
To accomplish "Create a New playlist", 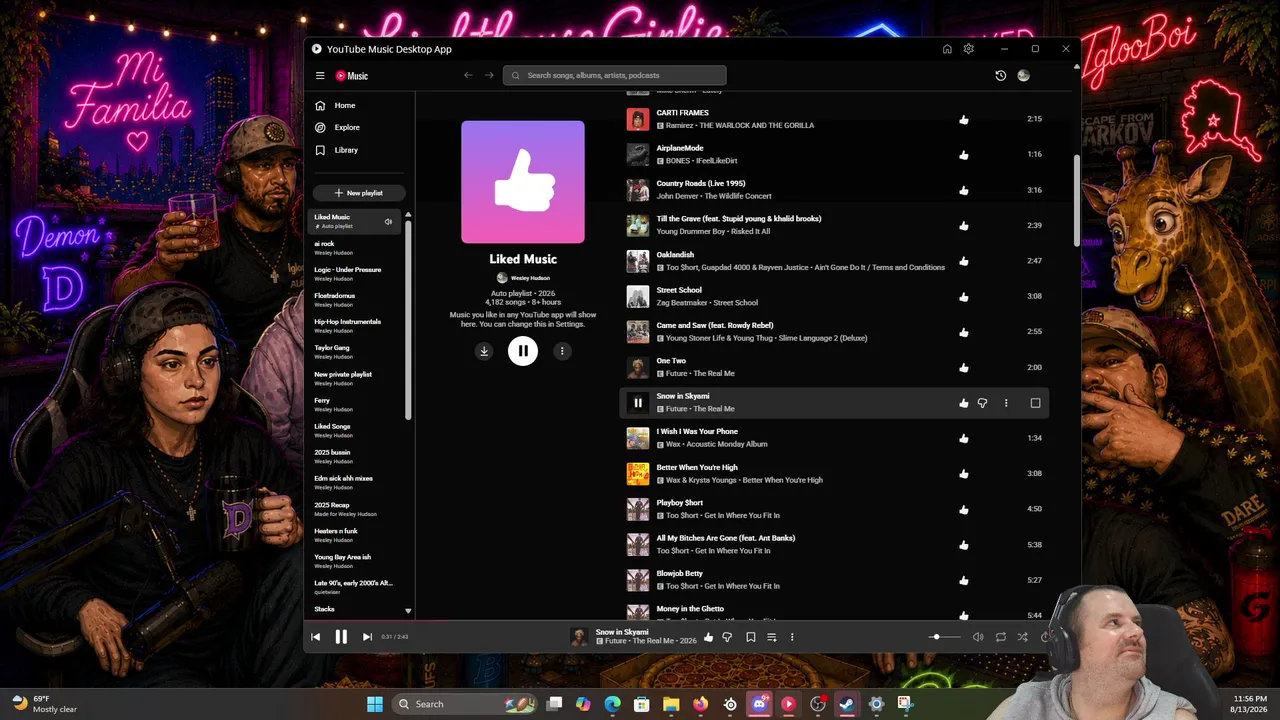I will click(x=359, y=193).
